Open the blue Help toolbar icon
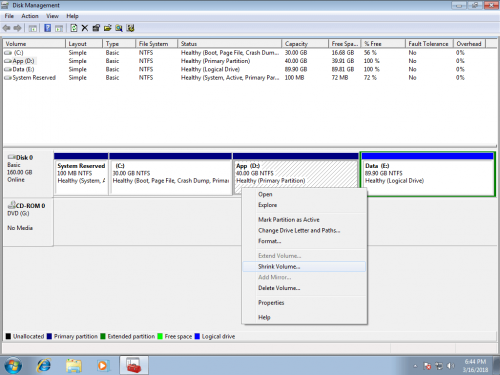This screenshot has height=375, width=500. tap(48, 28)
